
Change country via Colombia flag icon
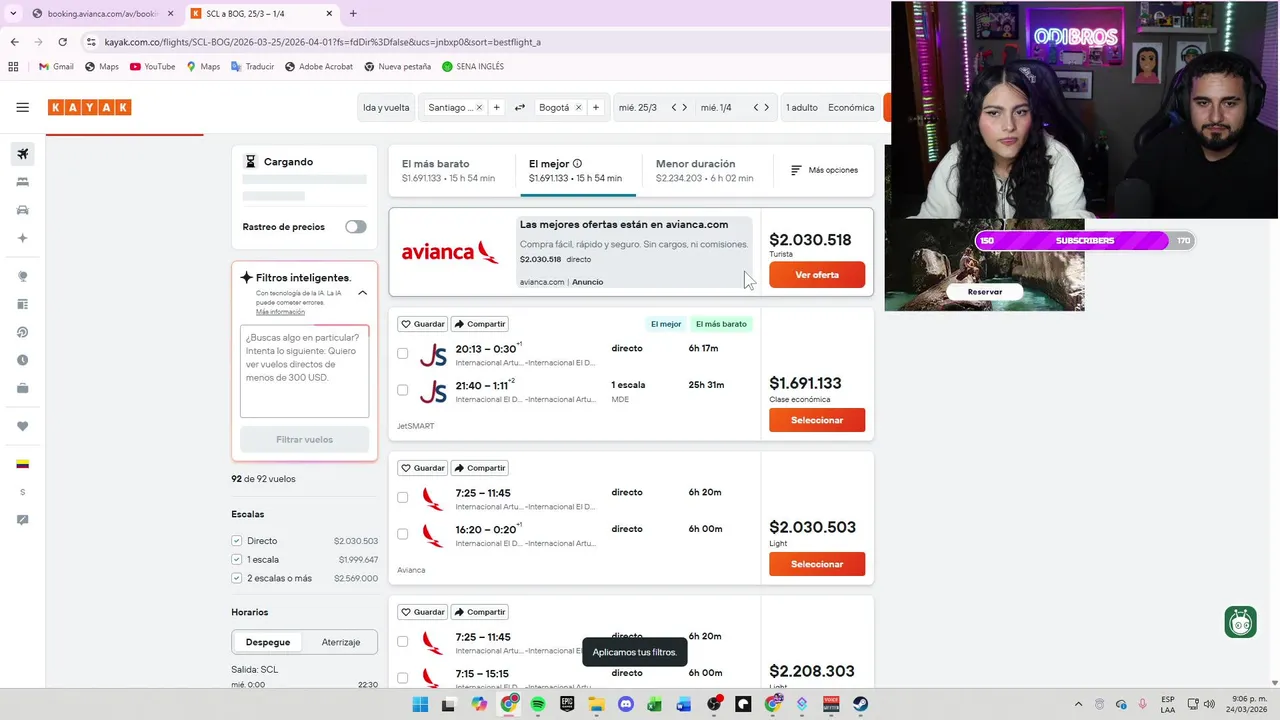pos(22,464)
